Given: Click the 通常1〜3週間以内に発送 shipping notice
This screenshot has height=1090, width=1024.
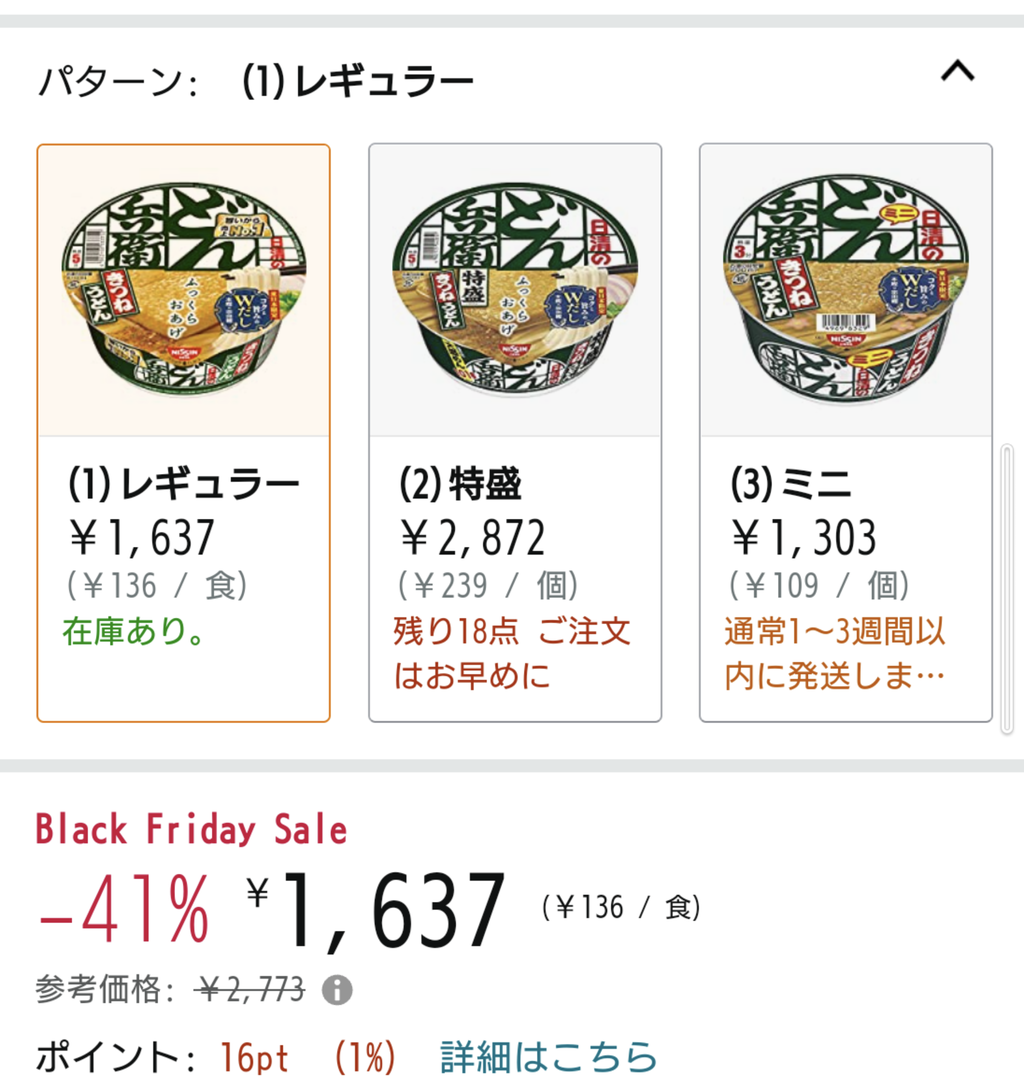Looking at the screenshot, I should point(835,653).
